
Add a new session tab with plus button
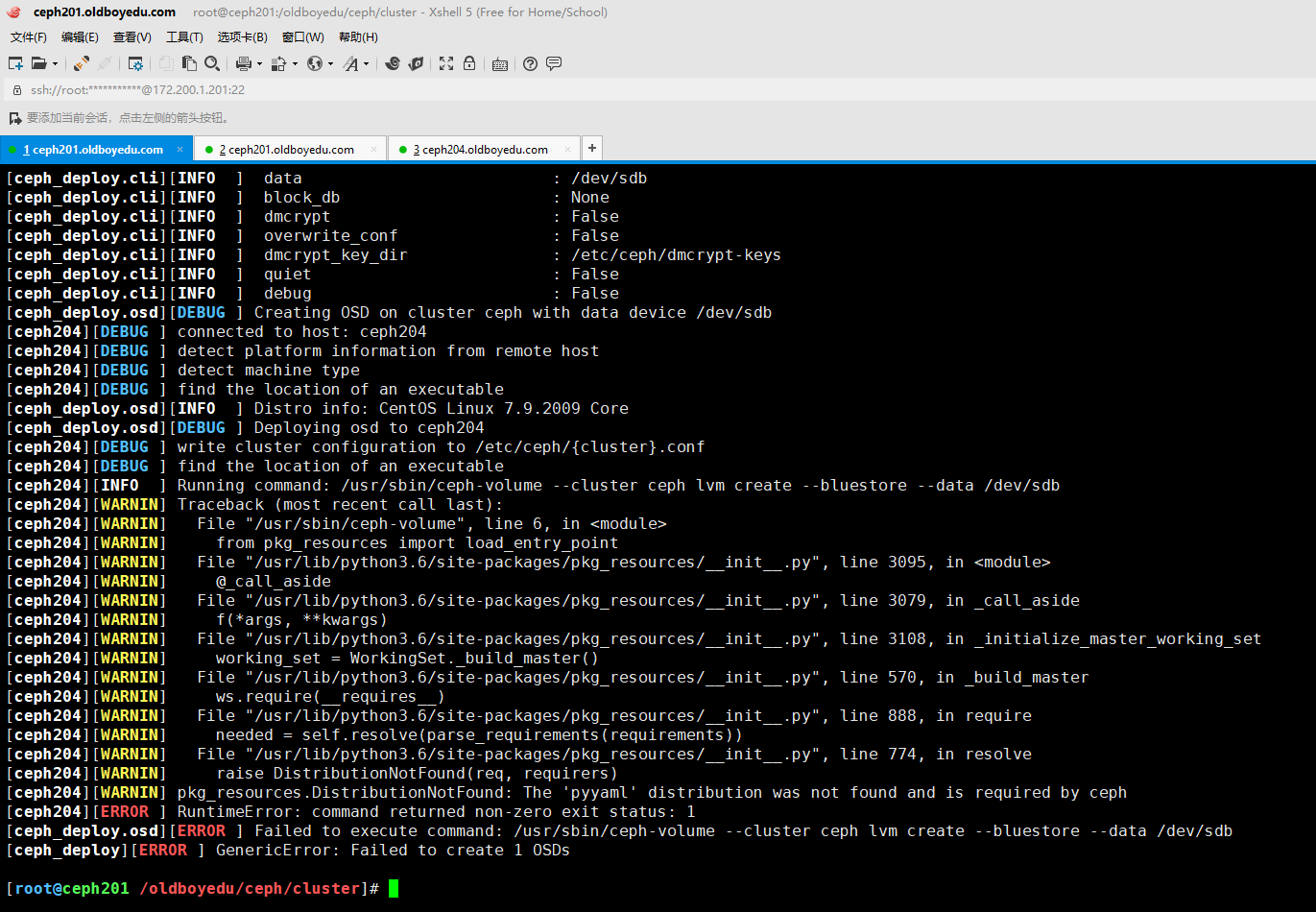click(592, 149)
